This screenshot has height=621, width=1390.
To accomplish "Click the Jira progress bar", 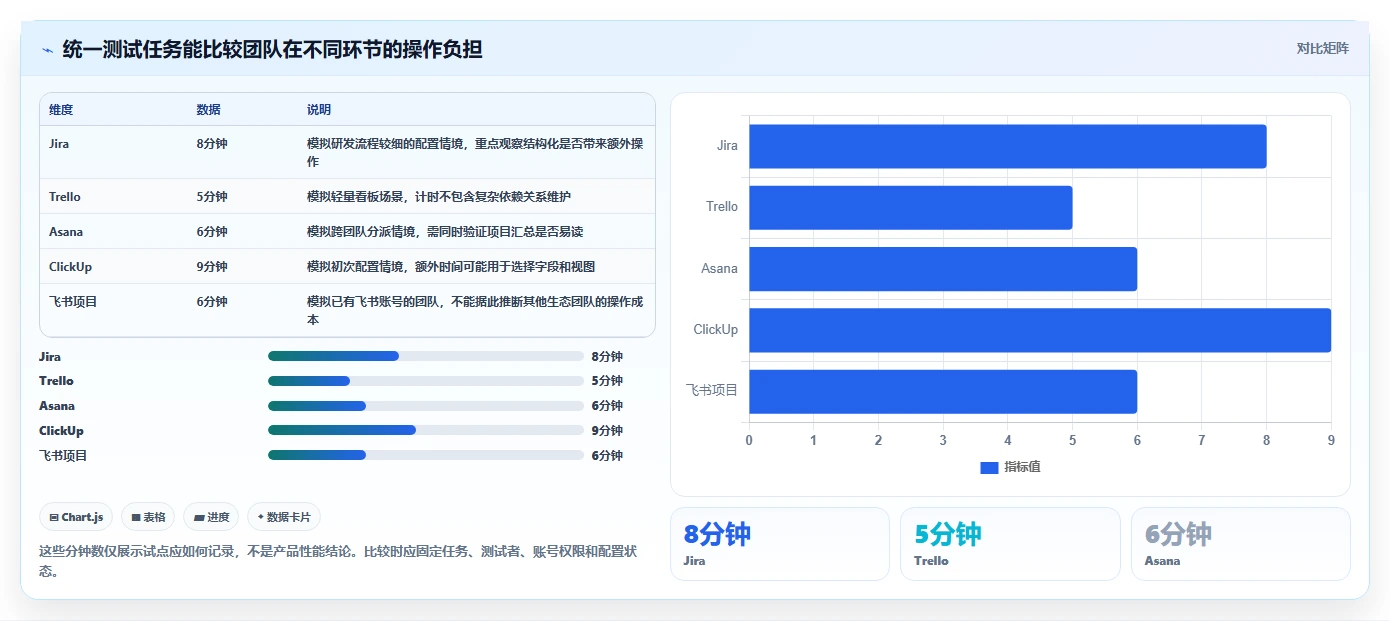I will coord(426,356).
